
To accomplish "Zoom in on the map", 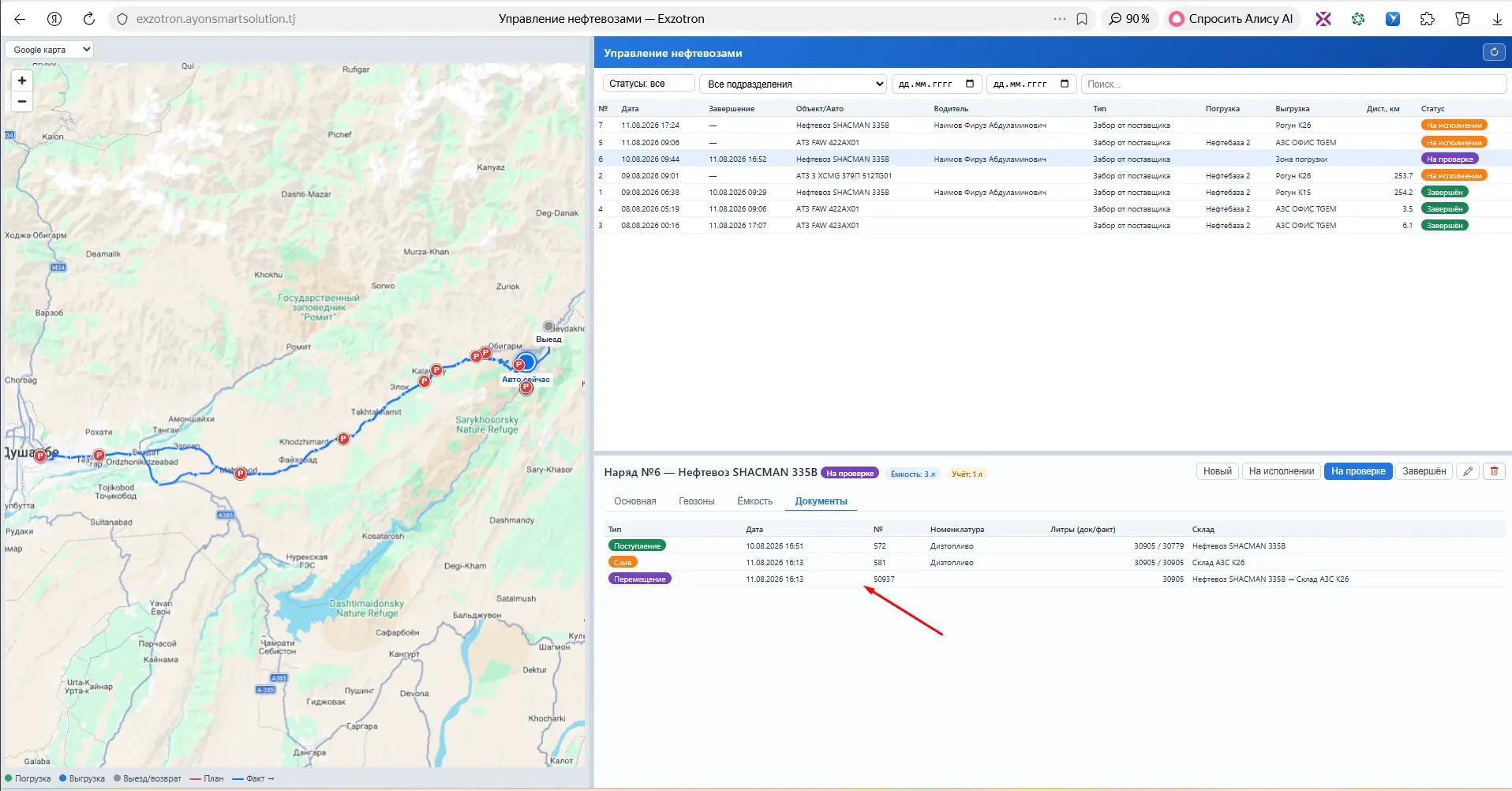I will click(22, 81).
